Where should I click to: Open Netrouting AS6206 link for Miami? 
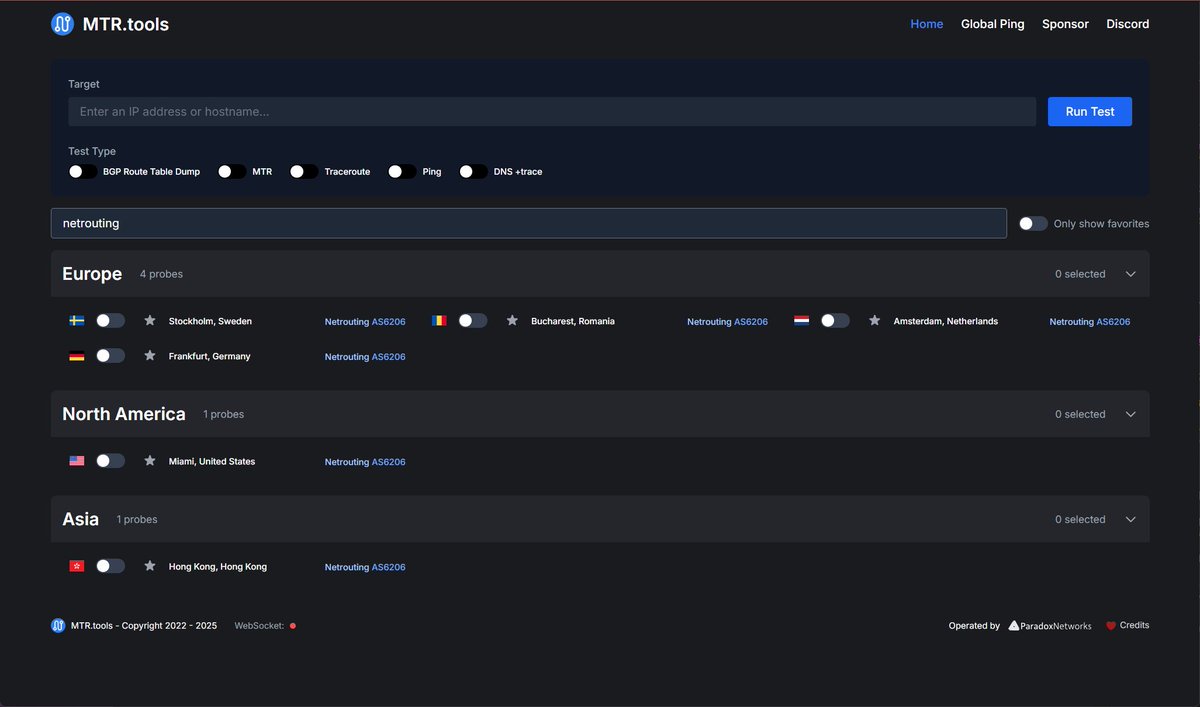(365, 462)
